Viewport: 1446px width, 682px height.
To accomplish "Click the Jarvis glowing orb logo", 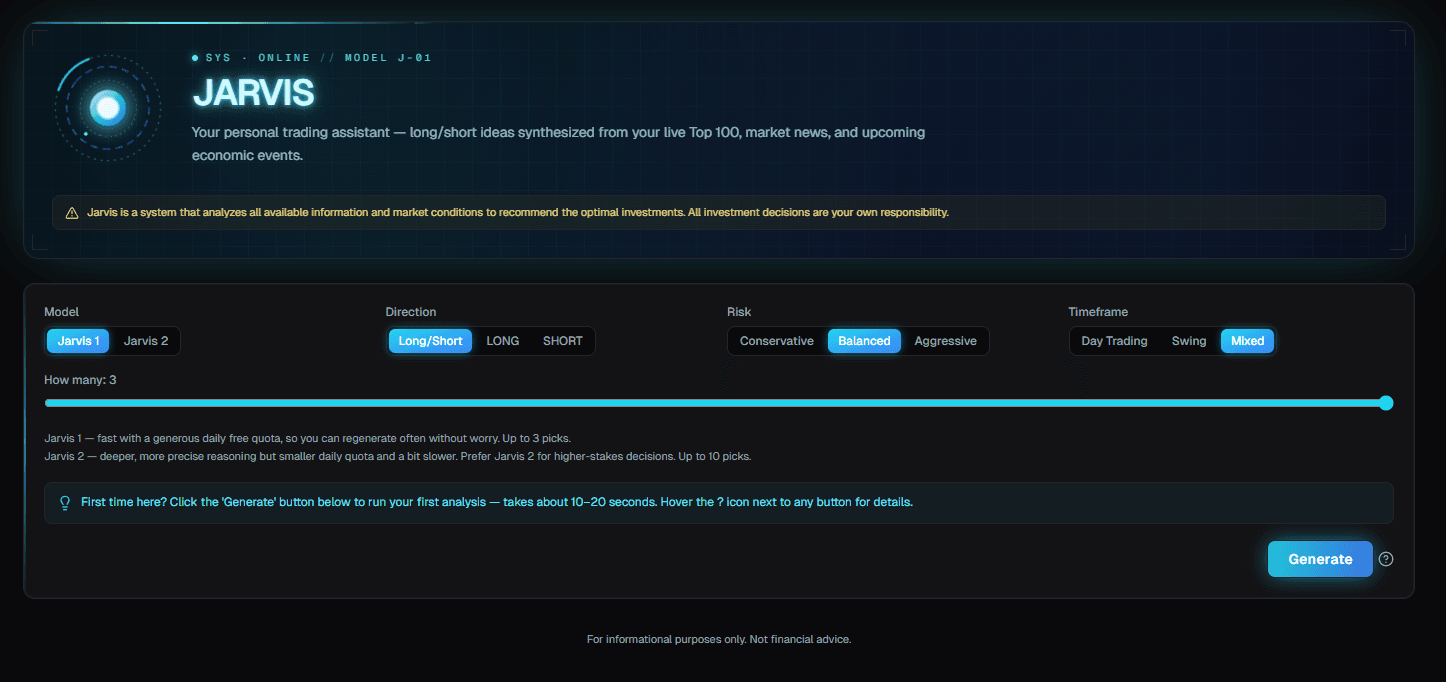I will (x=108, y=107).
